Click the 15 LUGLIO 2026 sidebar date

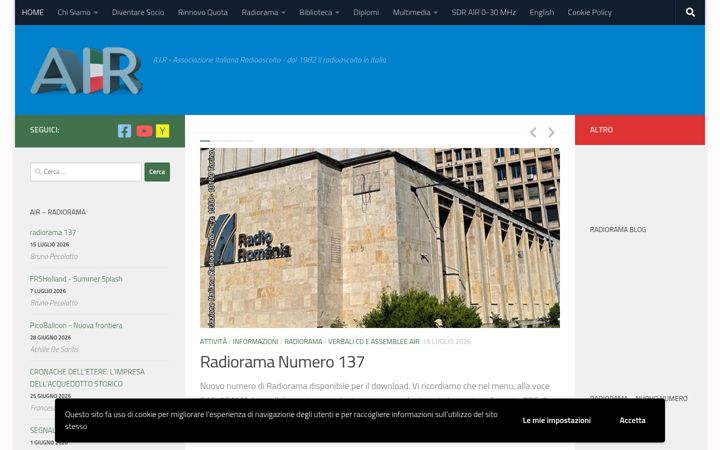50,245
